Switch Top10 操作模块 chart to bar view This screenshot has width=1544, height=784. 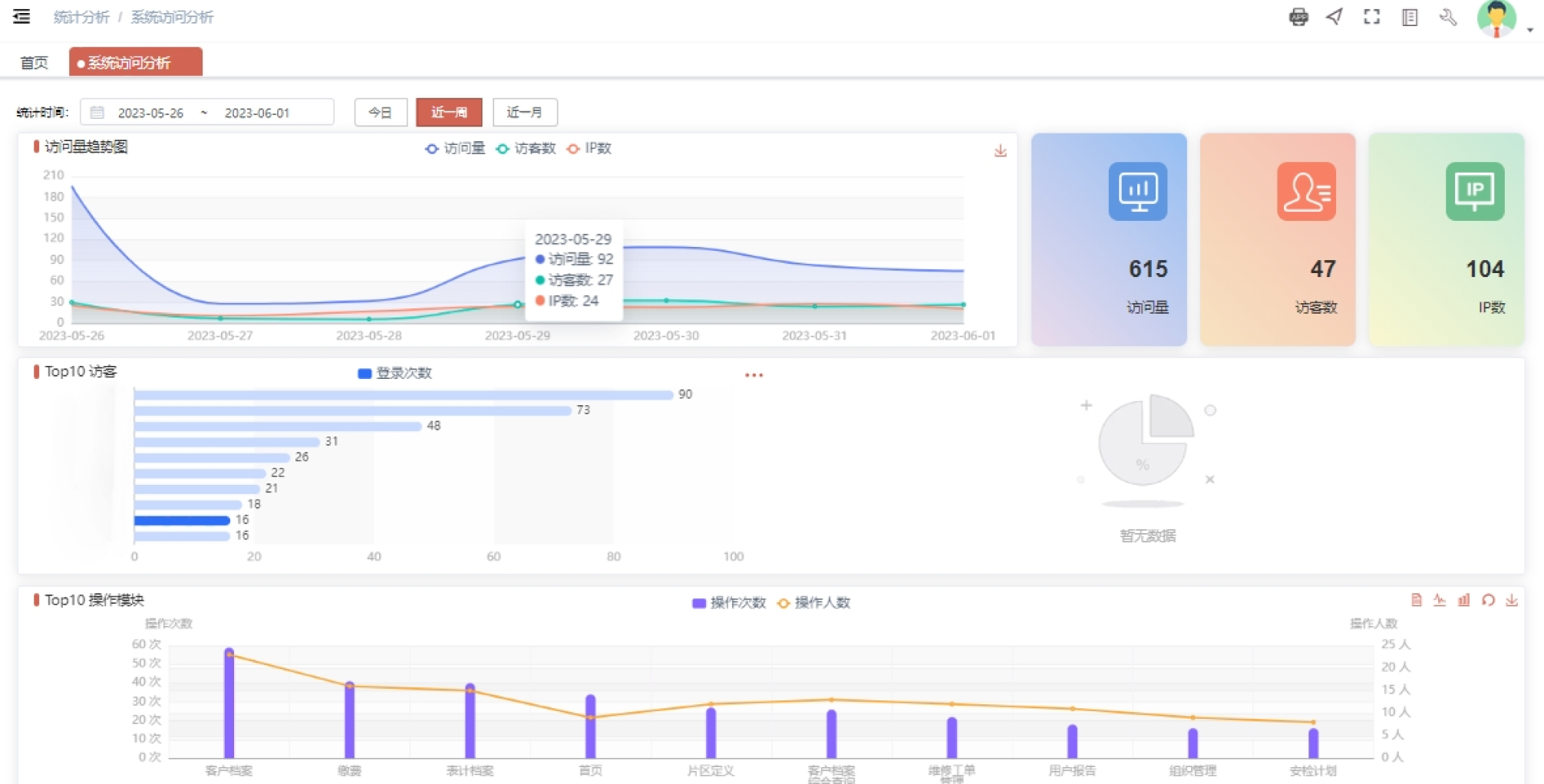[x=1463, y=600]
